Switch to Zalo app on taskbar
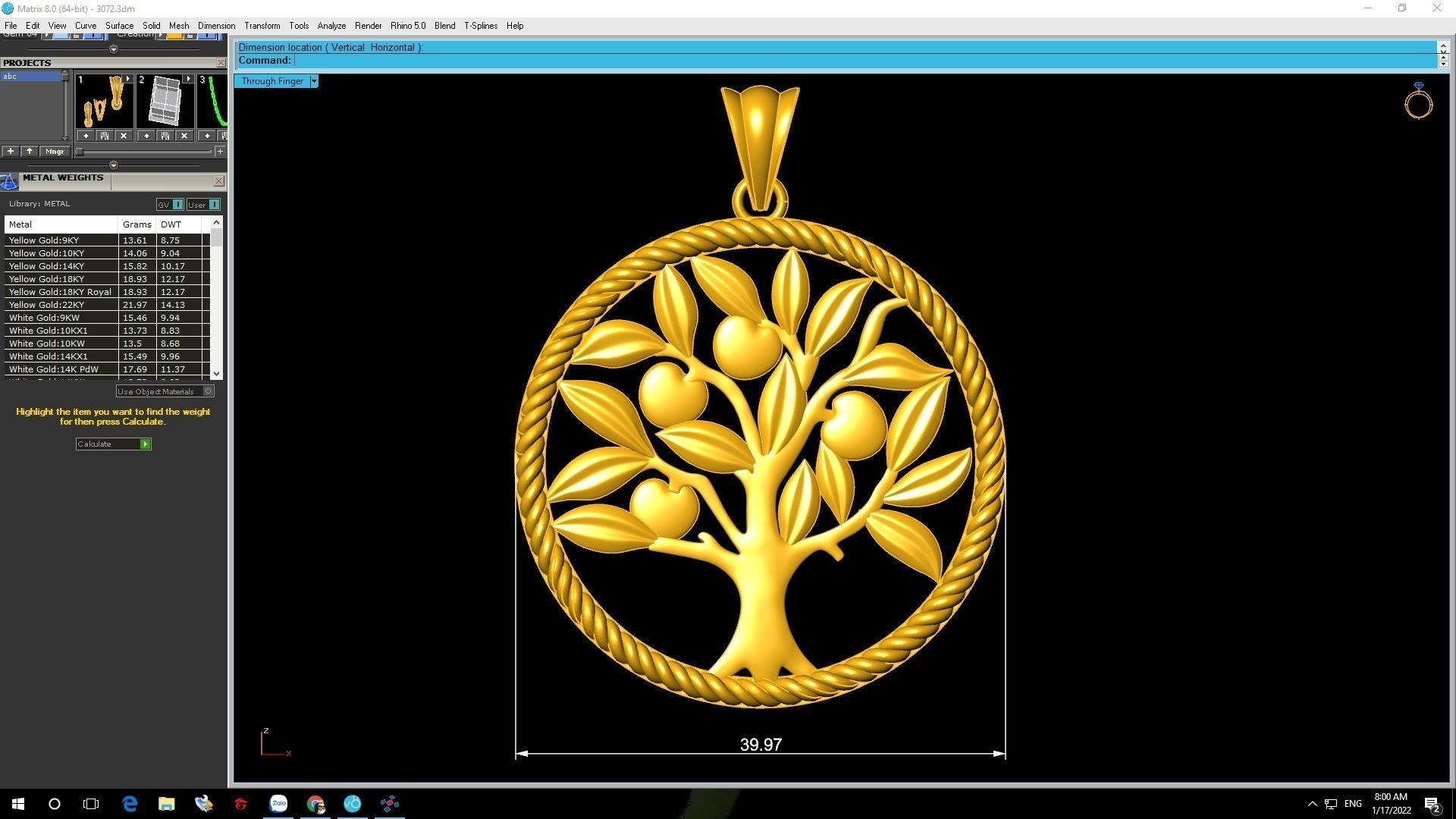Screen dimensions: 1456x819 (x=278, y=804)
